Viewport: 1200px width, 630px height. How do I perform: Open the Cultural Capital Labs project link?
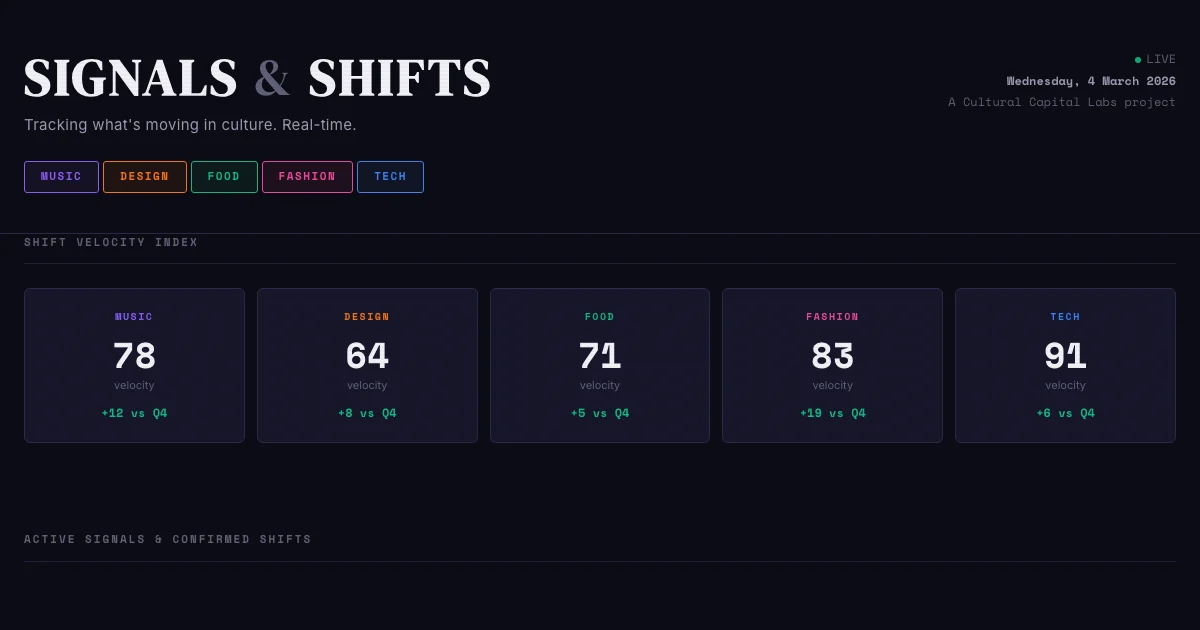click(x=1061, y=102)
